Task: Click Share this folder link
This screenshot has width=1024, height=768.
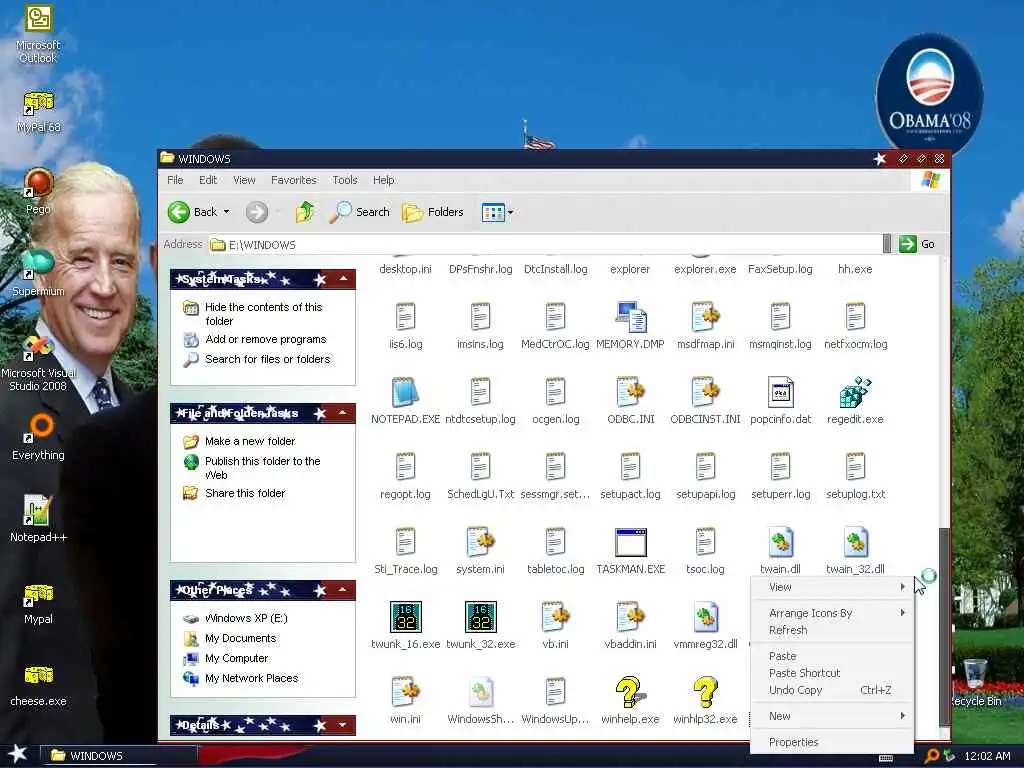Action: point(245,493)
